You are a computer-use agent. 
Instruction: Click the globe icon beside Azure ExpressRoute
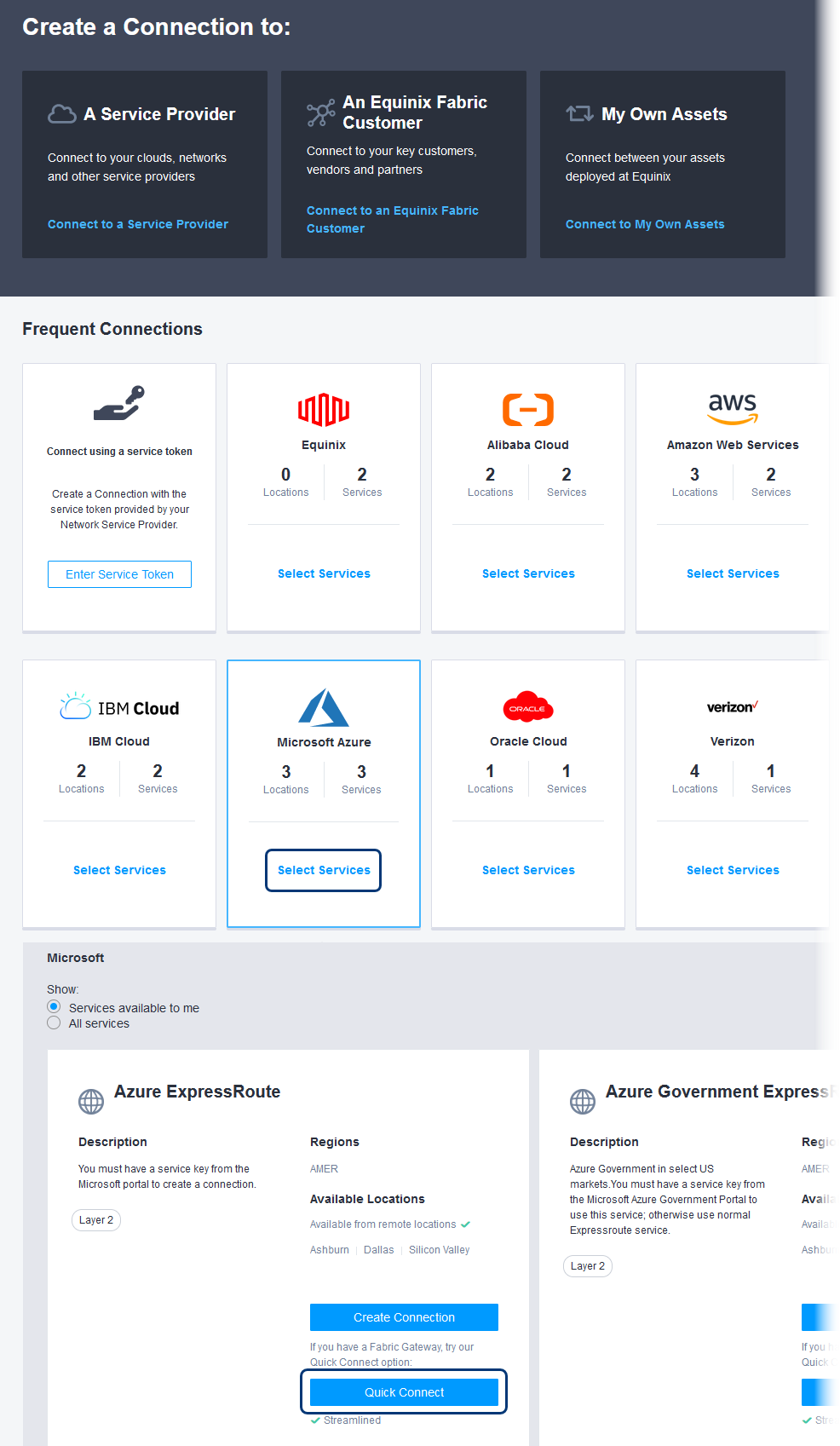coord(91,1102)
